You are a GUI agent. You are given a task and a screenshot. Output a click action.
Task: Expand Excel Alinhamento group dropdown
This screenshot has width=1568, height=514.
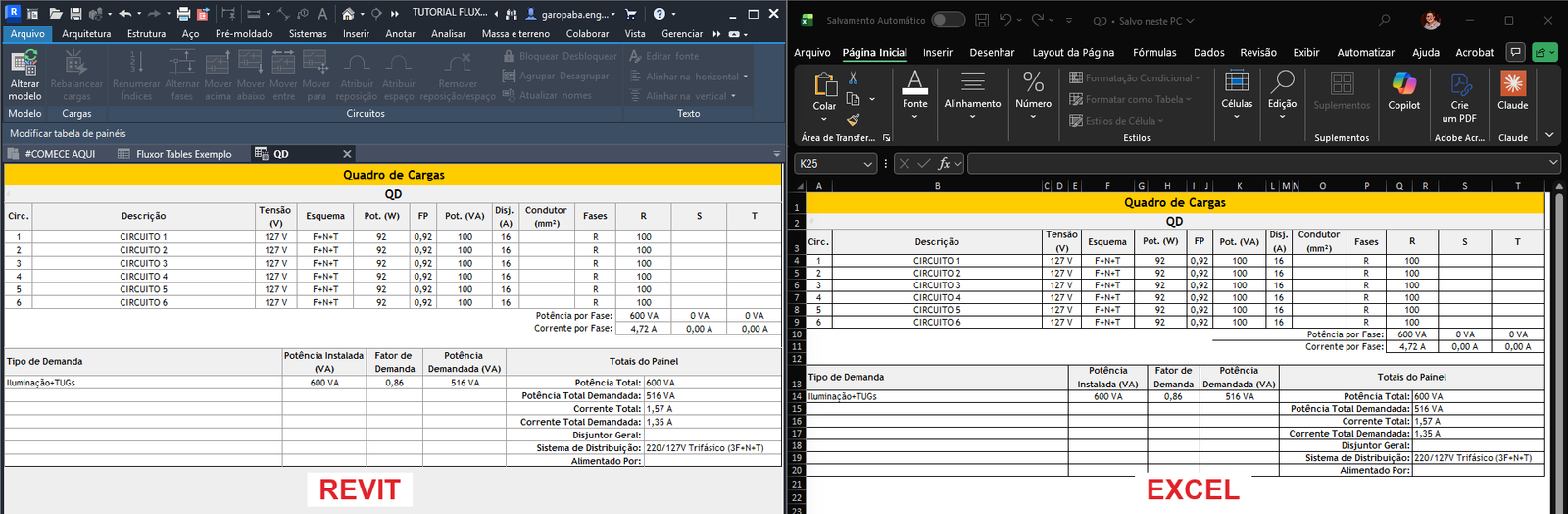click(972, 117)
